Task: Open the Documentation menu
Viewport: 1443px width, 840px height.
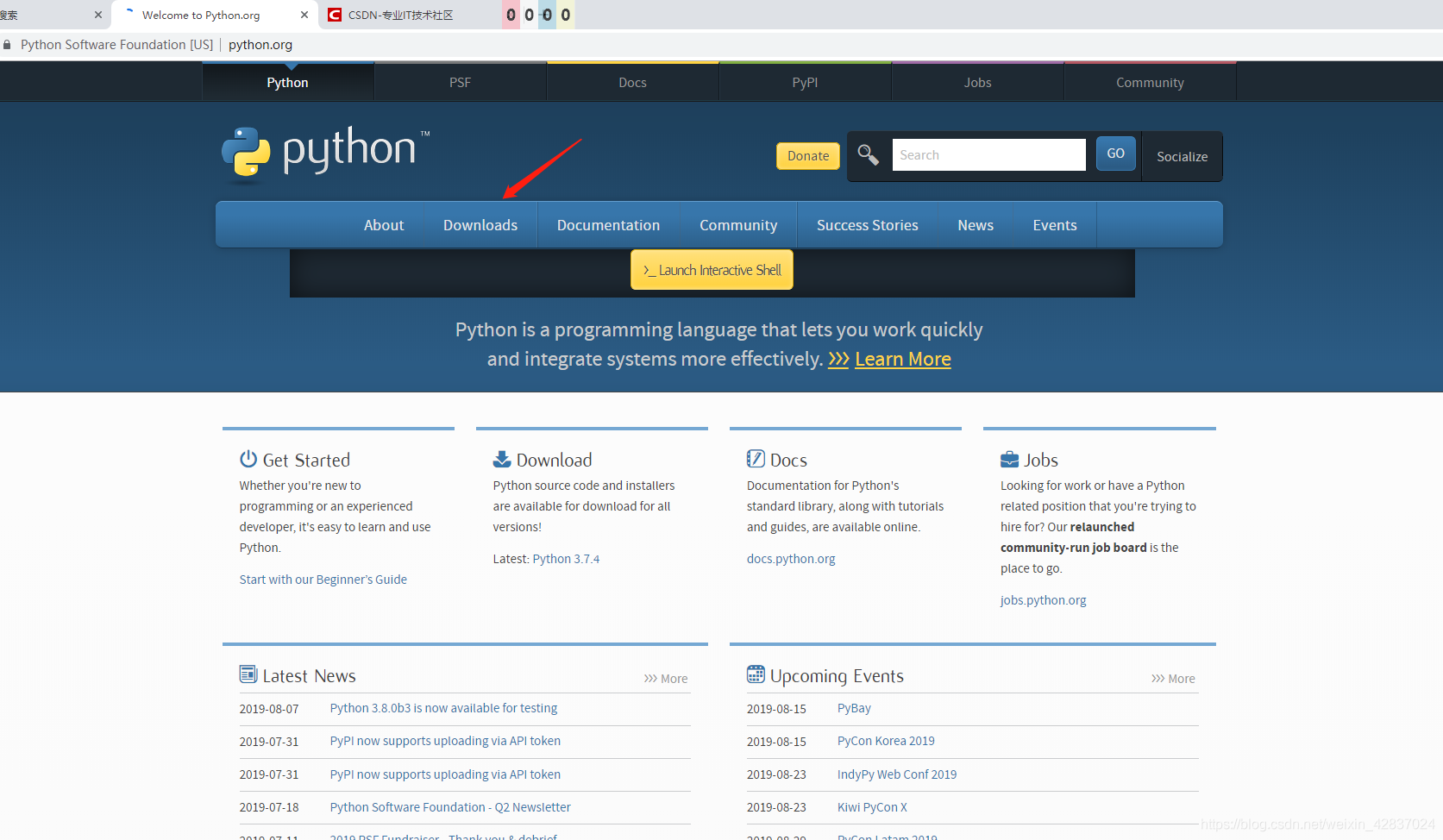Action: point(608,225)
